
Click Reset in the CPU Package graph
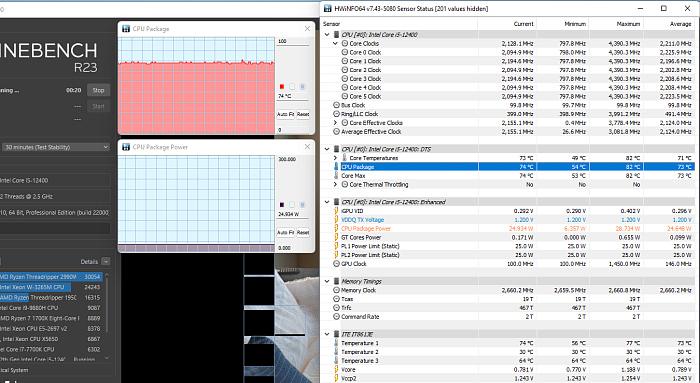[x=303, y=114]
